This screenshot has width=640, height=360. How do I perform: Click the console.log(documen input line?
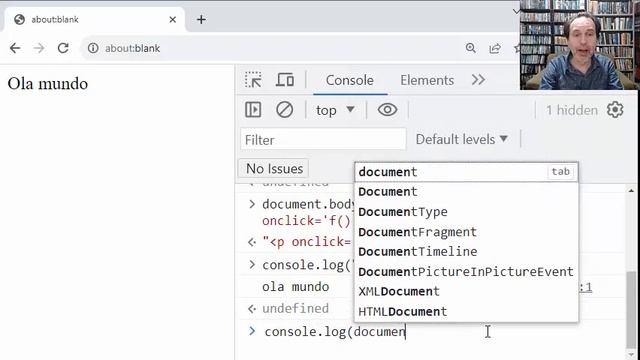[x=335, y=332]
